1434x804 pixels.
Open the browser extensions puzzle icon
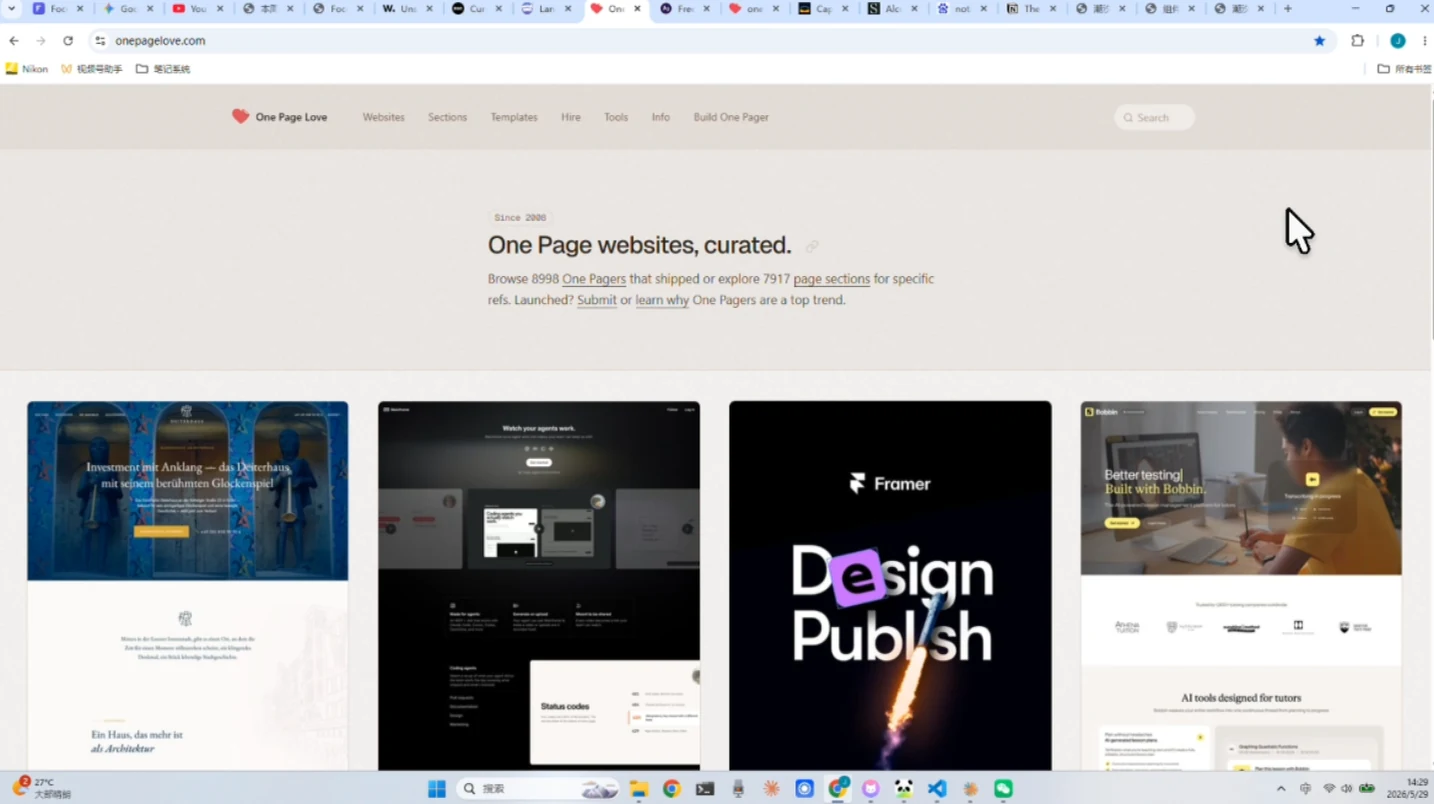(1357, 41)
